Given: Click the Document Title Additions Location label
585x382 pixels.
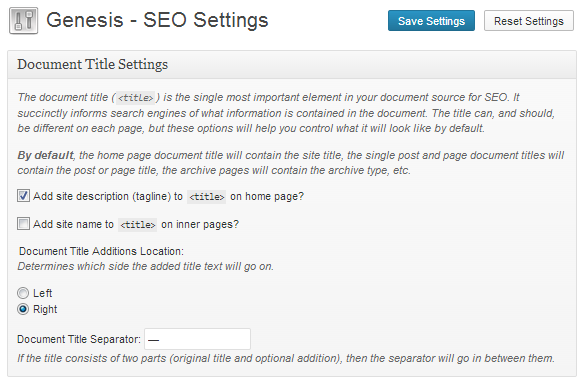Looking at the screenshot, I should tap(101, 251).
